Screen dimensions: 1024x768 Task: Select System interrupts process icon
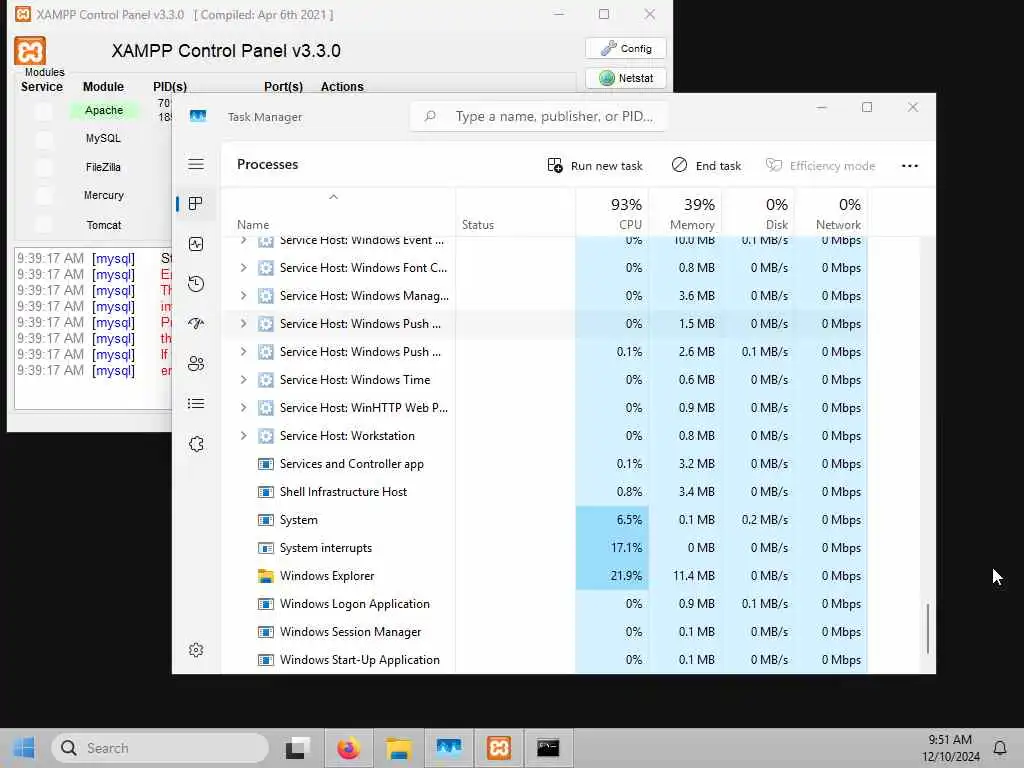[x=265, y=548]
